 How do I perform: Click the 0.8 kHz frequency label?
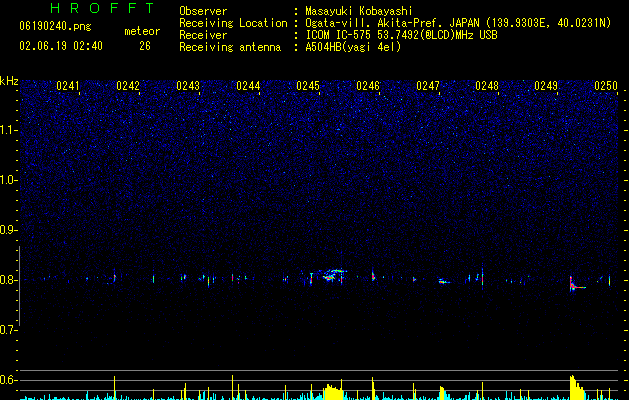pyautogui.click(x=8, y=280)
